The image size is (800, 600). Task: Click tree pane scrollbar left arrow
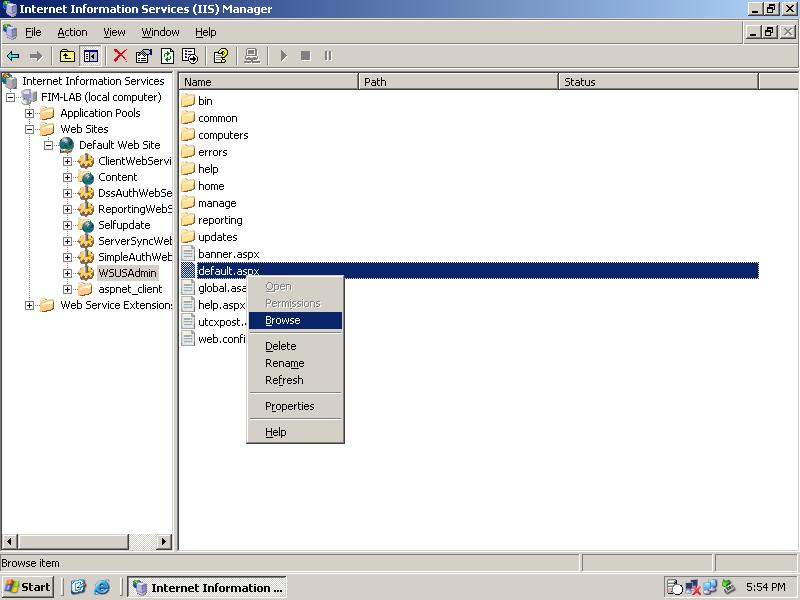[10, 541]
